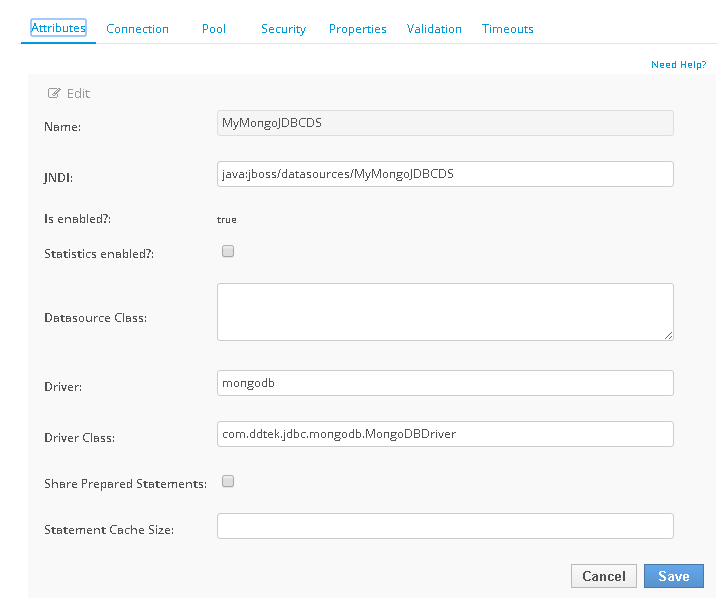Click the Save button
The image size is (718, 609).
point(673,576)
